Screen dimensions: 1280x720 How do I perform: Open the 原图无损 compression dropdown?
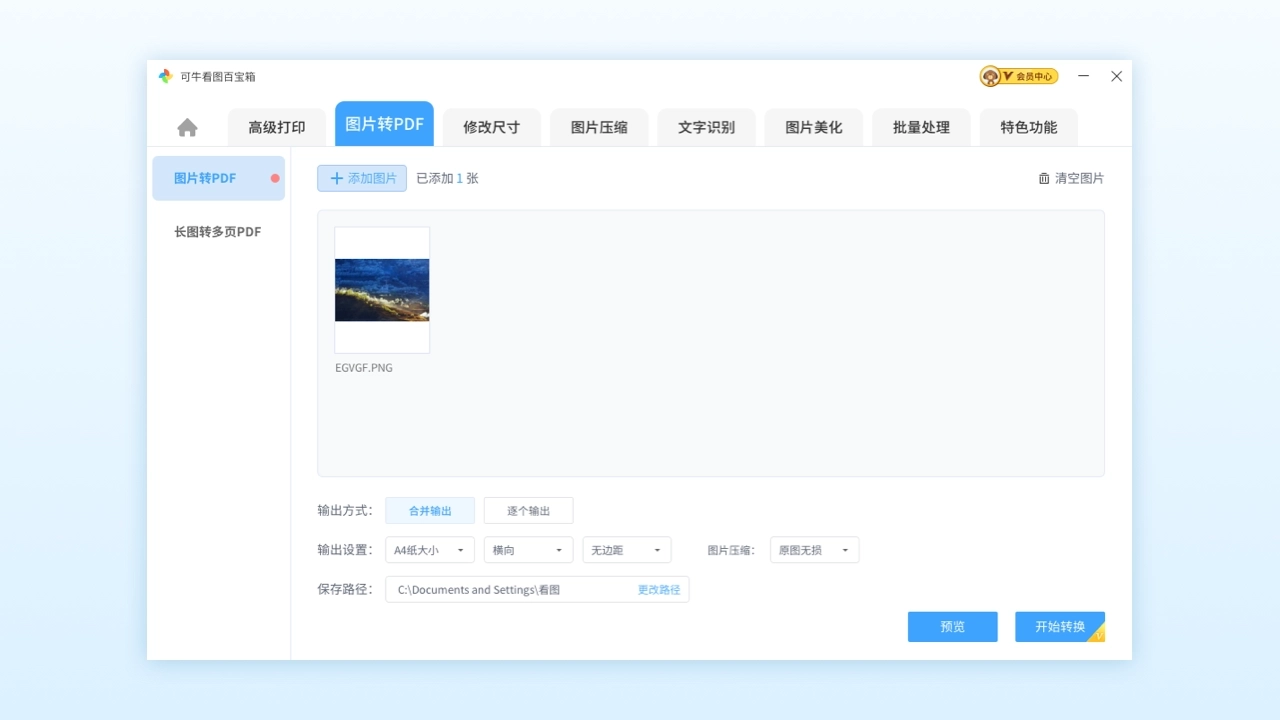pos(814,549)
